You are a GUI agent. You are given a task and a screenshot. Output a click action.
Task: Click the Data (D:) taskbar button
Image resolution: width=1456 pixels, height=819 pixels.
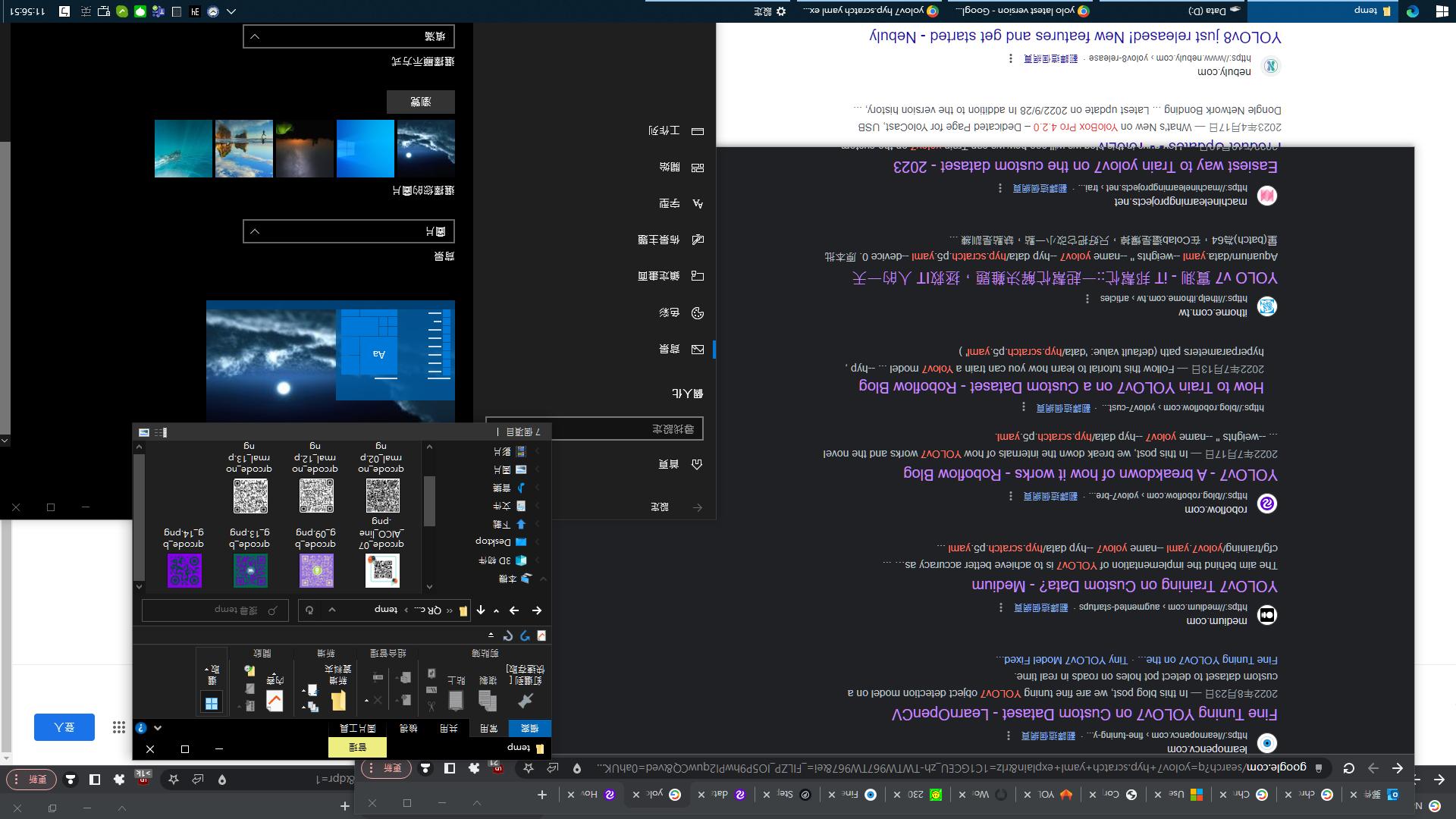(x=1172, y=11)
